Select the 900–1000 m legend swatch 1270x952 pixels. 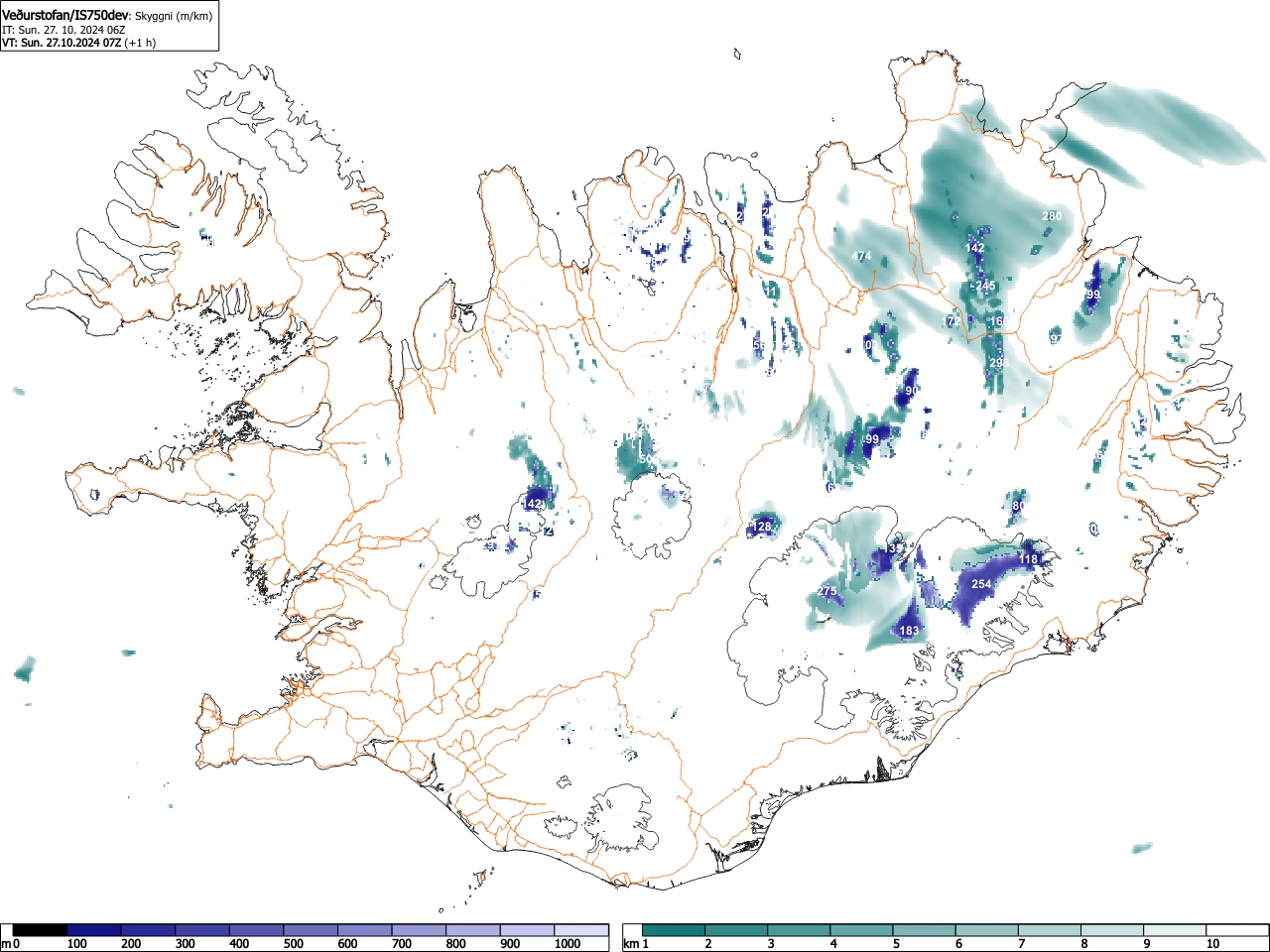click(527, 930)
